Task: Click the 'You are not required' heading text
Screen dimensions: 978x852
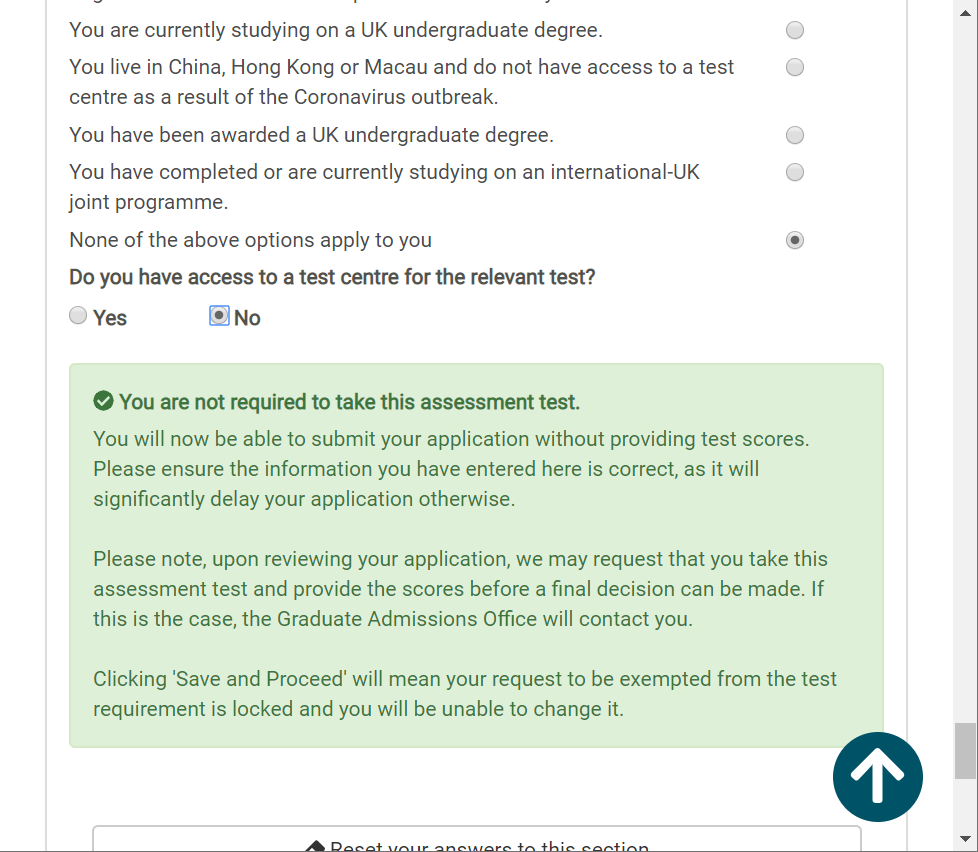Action: click(x=349, y=402)
